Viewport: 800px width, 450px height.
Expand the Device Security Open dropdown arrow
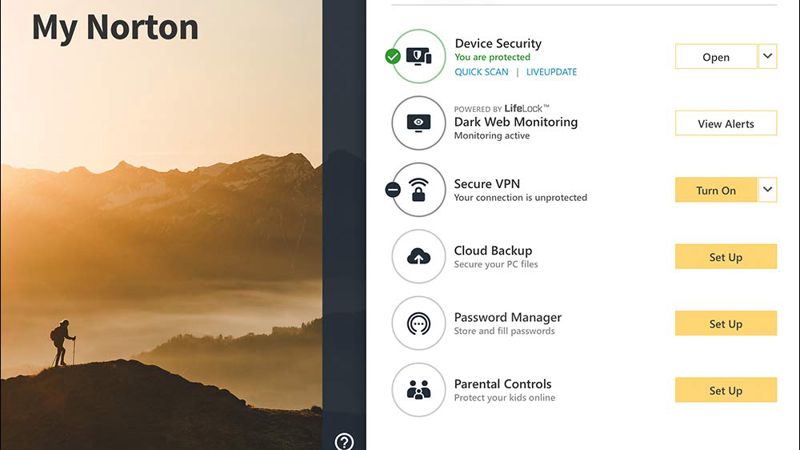point(767,56)
